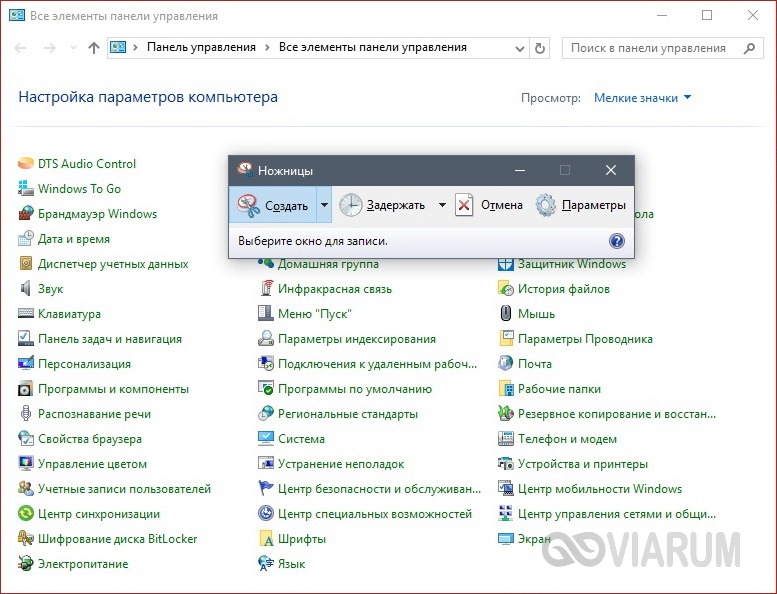Open Центр синхронизации green icon

26,514
